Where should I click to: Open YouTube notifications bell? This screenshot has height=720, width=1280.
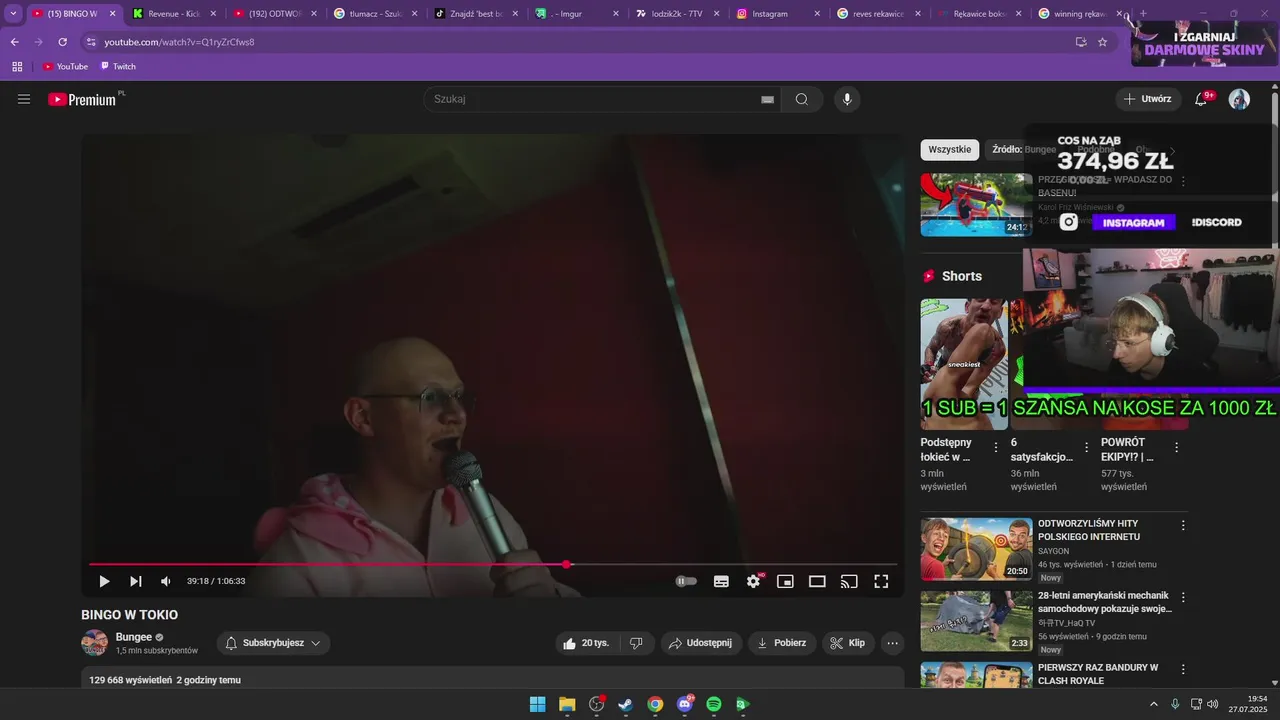point(1202,99)
